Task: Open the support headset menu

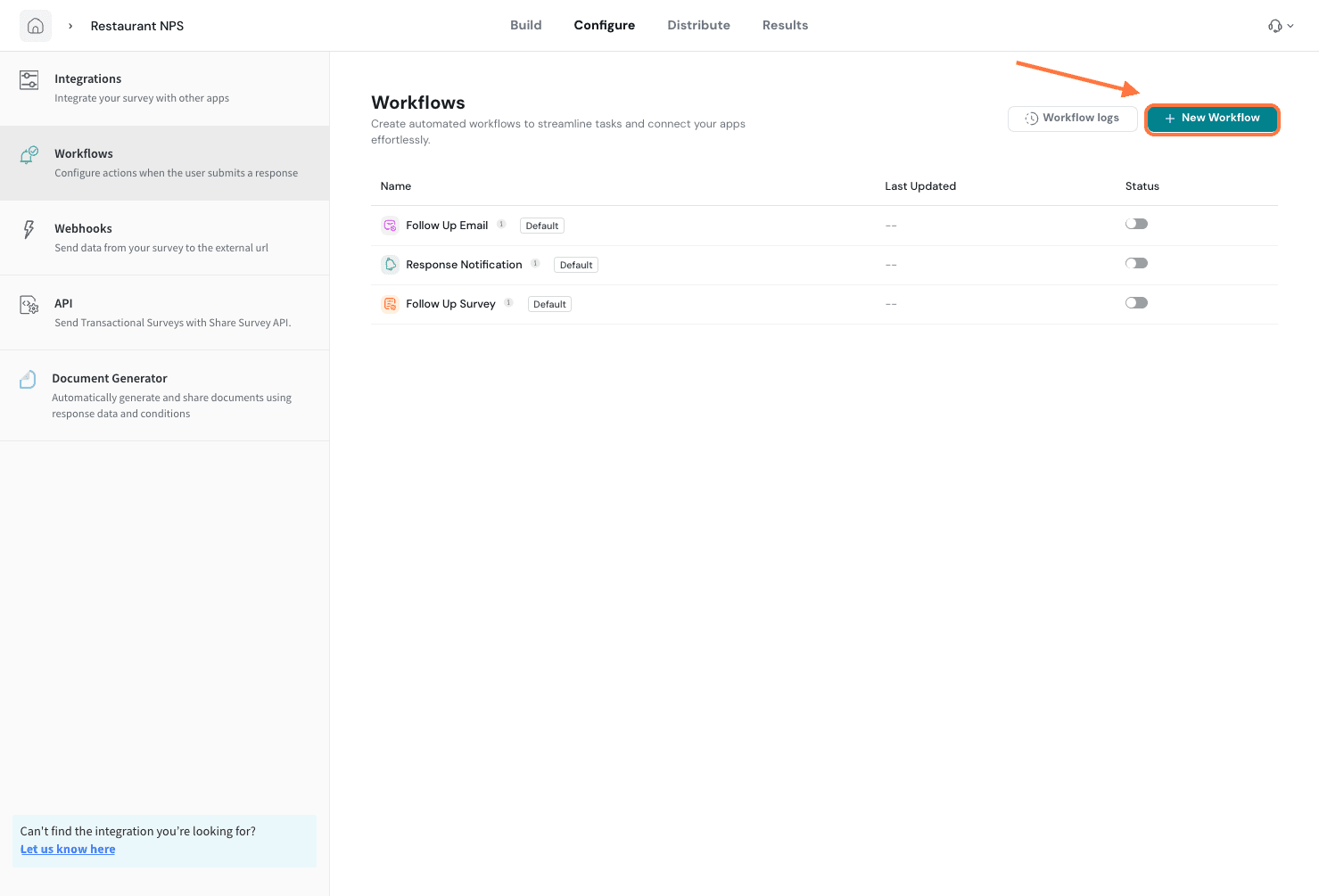Action: [1280, 26]
